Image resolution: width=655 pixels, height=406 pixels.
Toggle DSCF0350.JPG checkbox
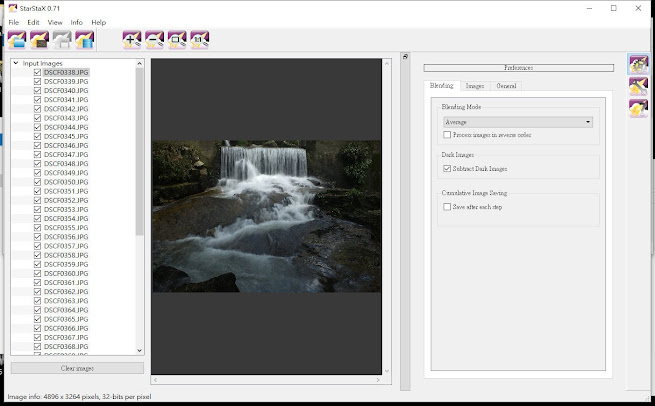pos(38,182)
